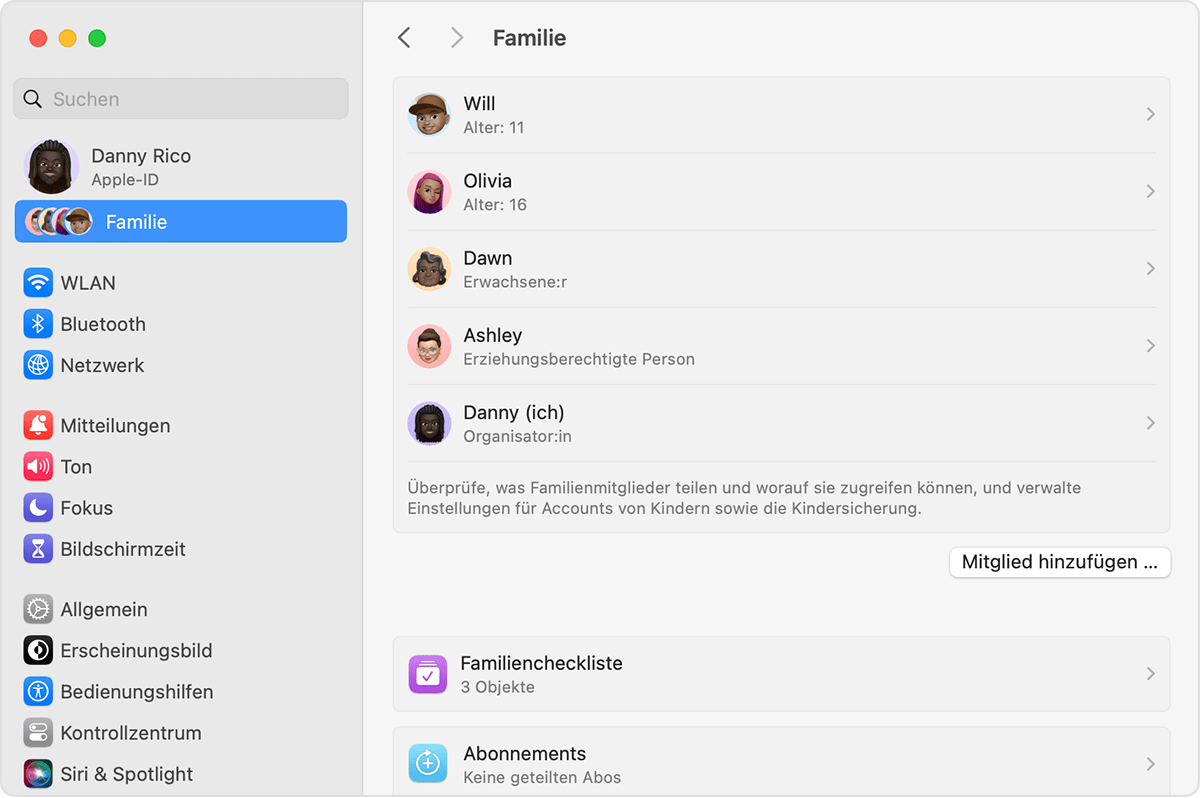Click in the Suchen search field
1200x798 pixels.
pos(181,99)
